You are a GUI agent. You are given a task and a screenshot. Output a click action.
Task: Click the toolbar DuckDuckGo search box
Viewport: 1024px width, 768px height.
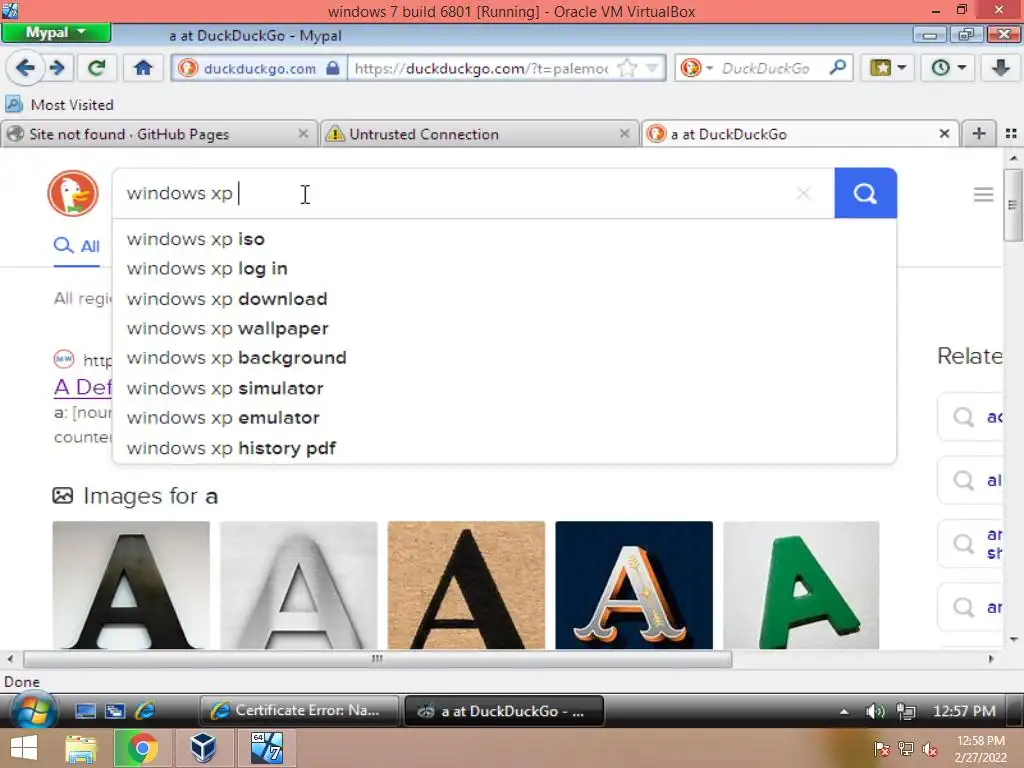tap(765, 68)
